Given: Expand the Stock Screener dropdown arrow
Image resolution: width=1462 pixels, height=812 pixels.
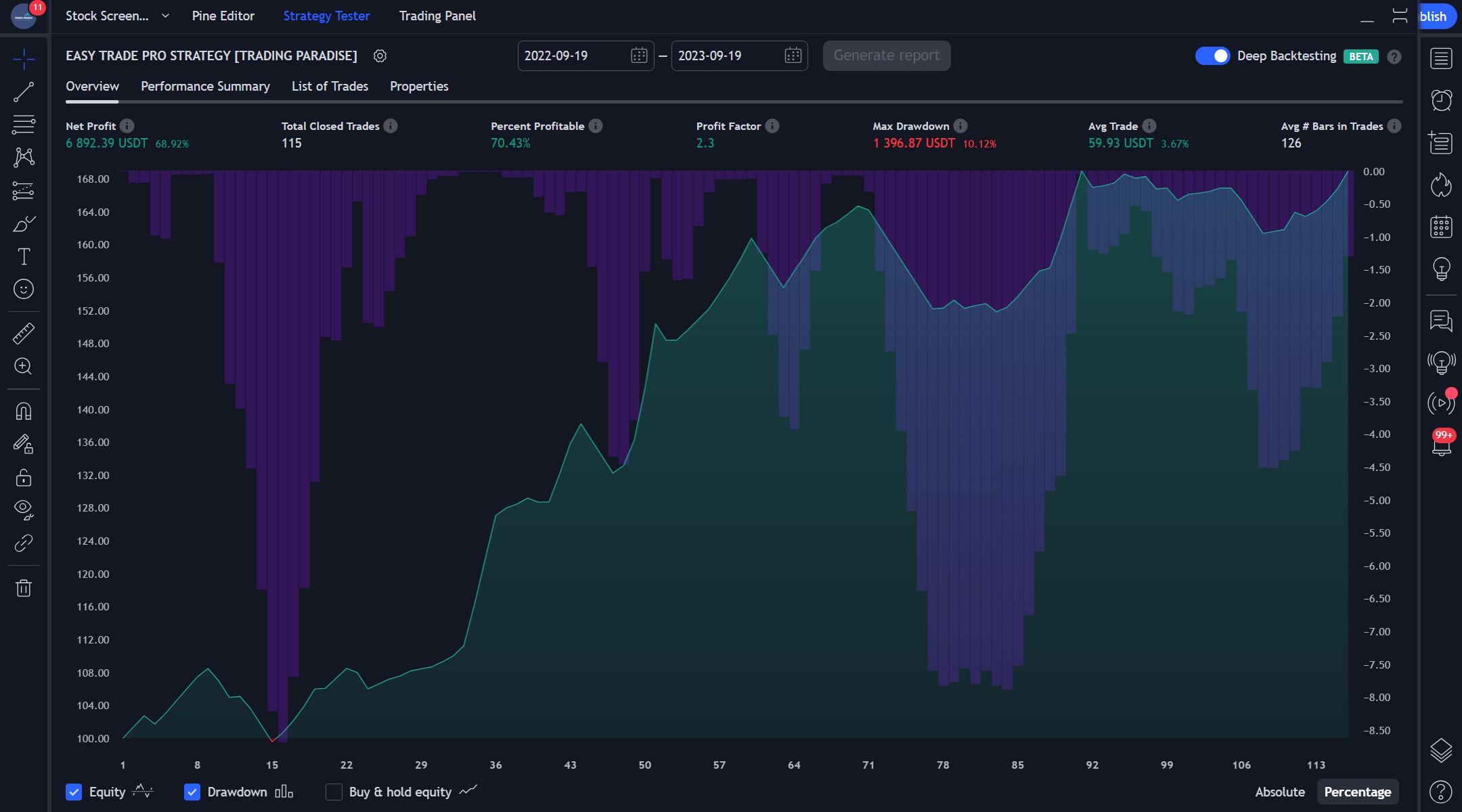Looking at the screenshot, I should [165, 16].
